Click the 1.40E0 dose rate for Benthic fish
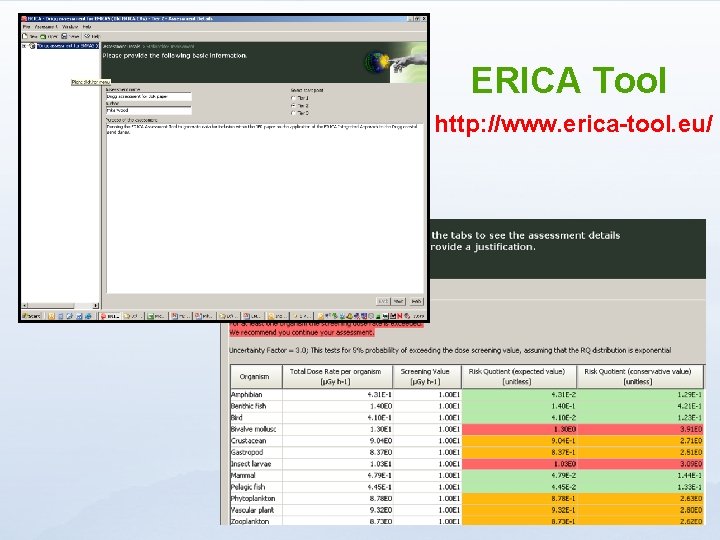The image size is (720, 540). [x=338, y=406]
